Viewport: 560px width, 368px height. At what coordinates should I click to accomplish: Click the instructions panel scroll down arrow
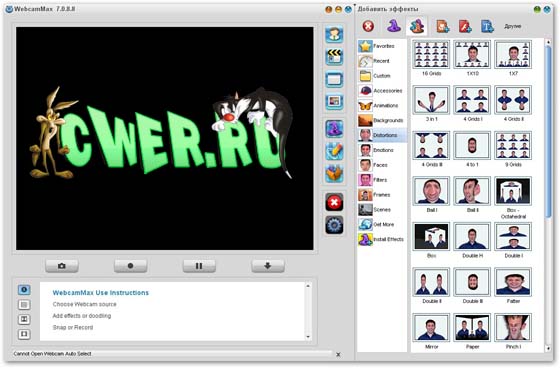pos(308,337)
